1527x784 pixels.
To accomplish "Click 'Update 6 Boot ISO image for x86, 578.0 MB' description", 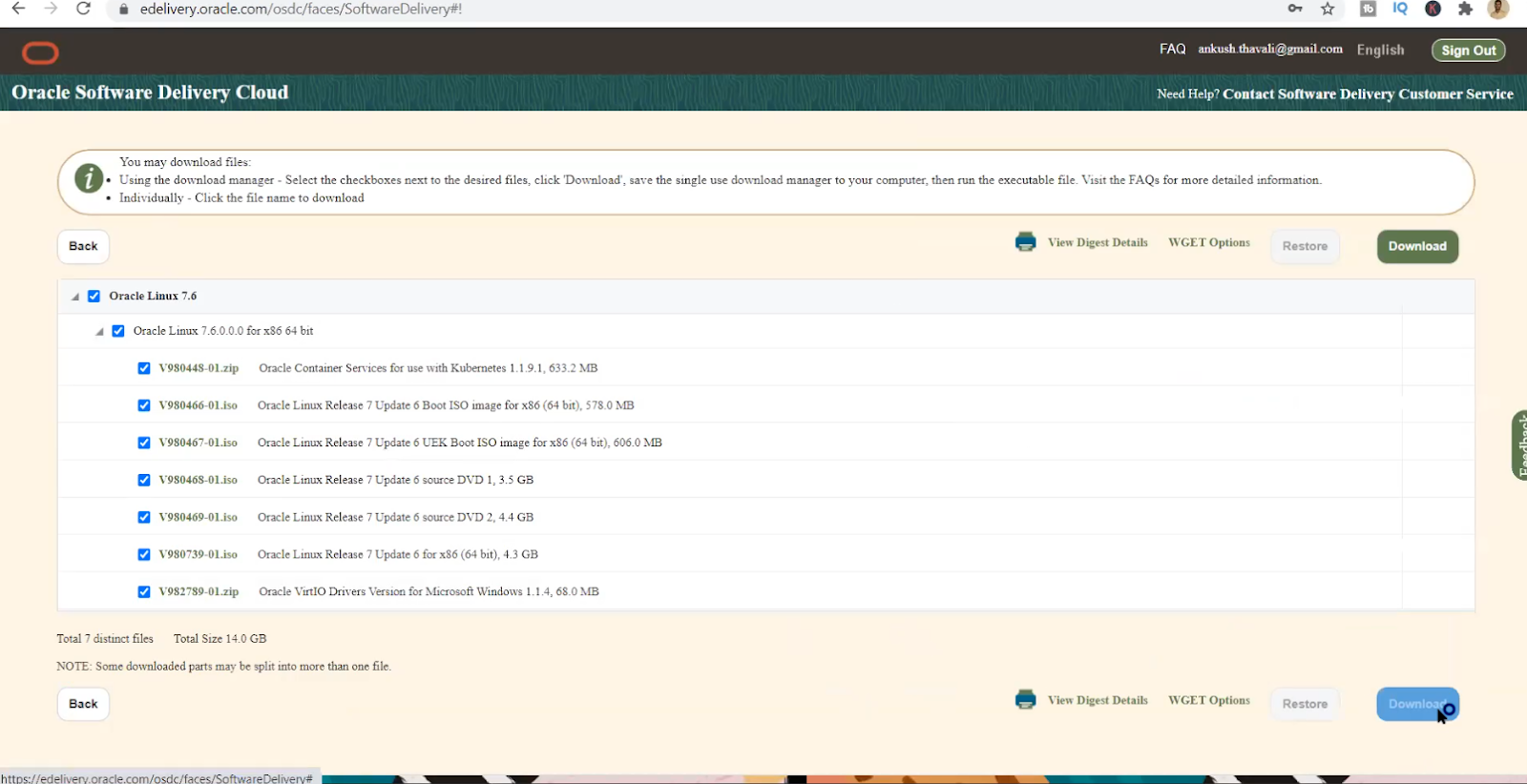I will pos(446,405).
